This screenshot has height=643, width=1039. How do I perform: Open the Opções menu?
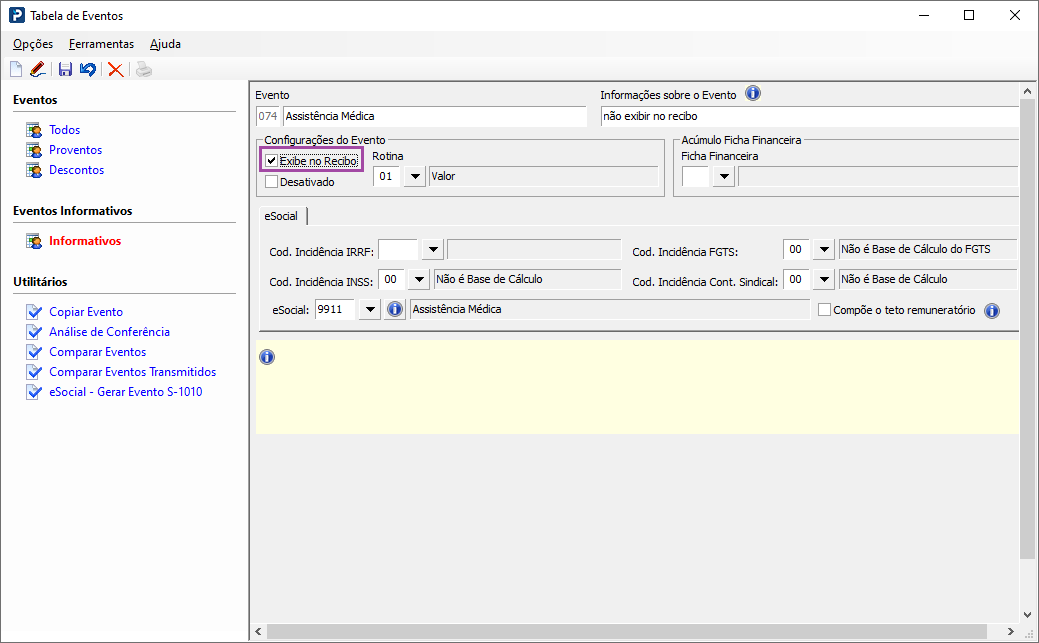point(33,44)
